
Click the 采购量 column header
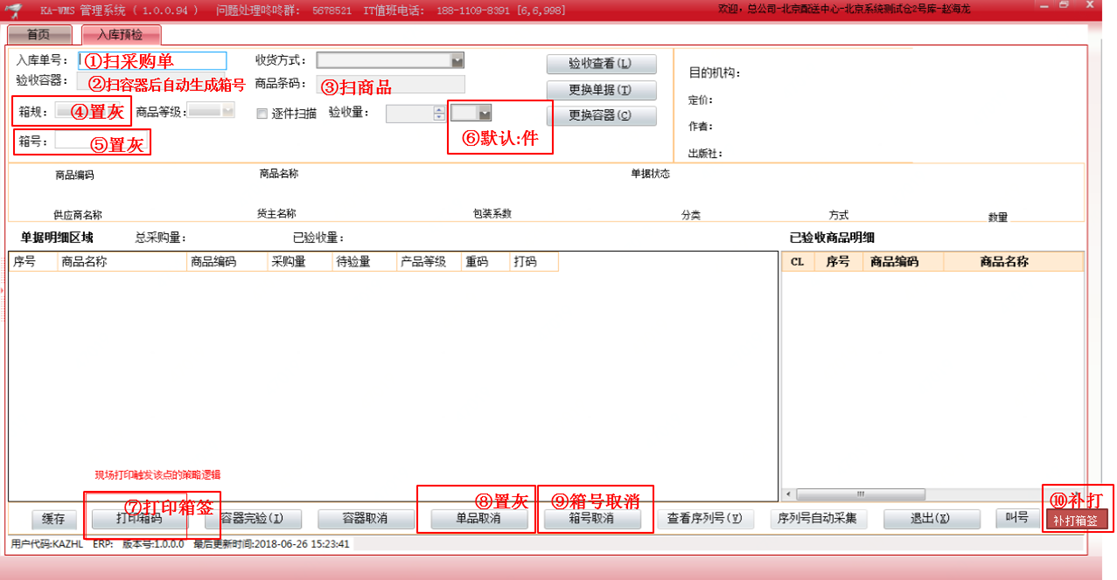pyautogui.click(x=299, y=261)
